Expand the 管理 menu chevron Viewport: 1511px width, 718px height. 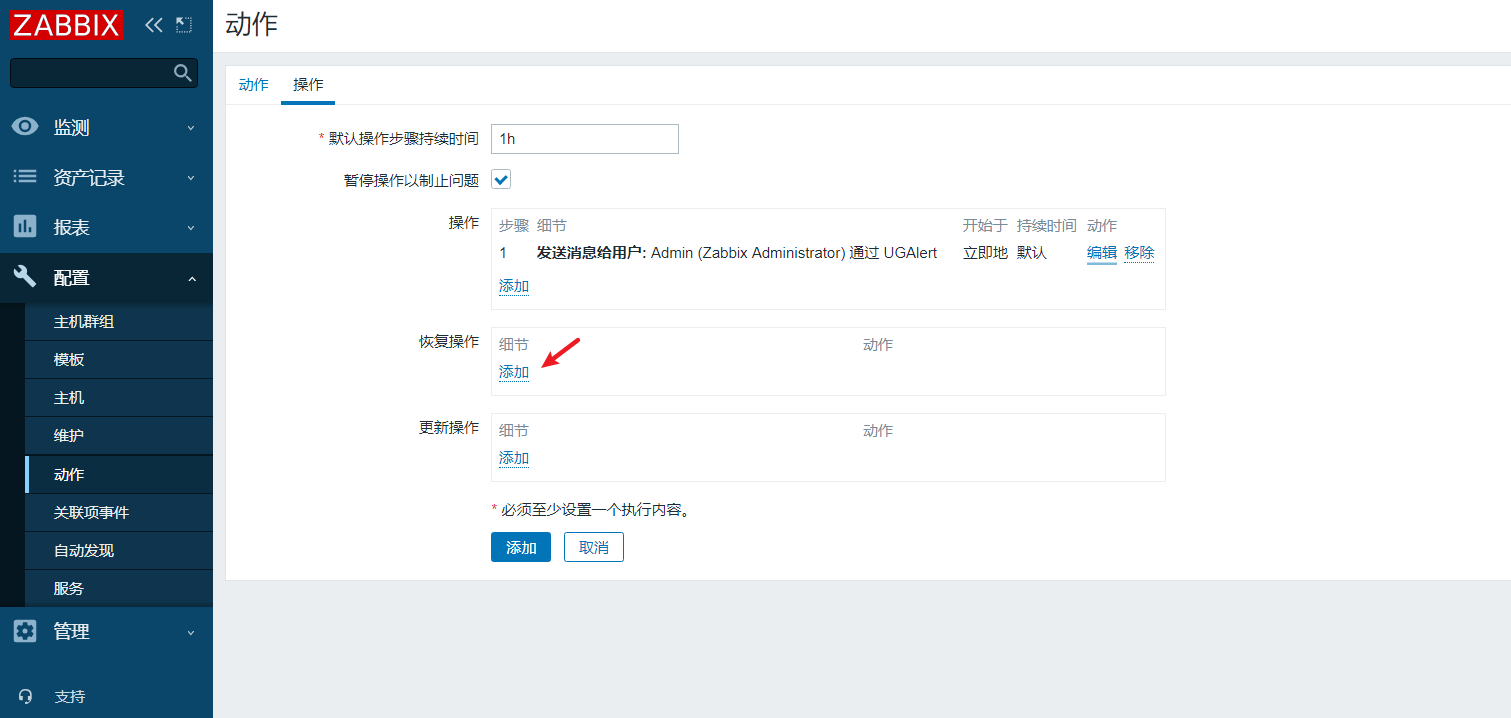(191, 632)
